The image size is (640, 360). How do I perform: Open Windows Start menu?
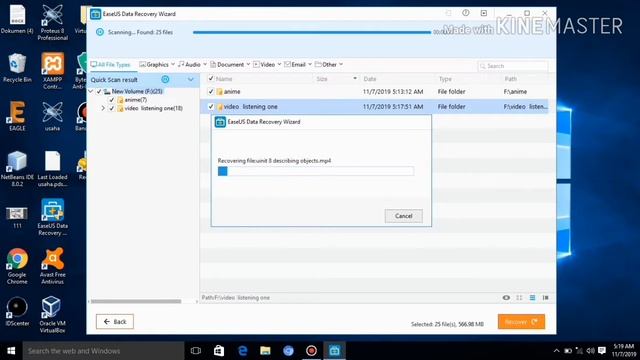pyautogui.click(x=11, y=351)
